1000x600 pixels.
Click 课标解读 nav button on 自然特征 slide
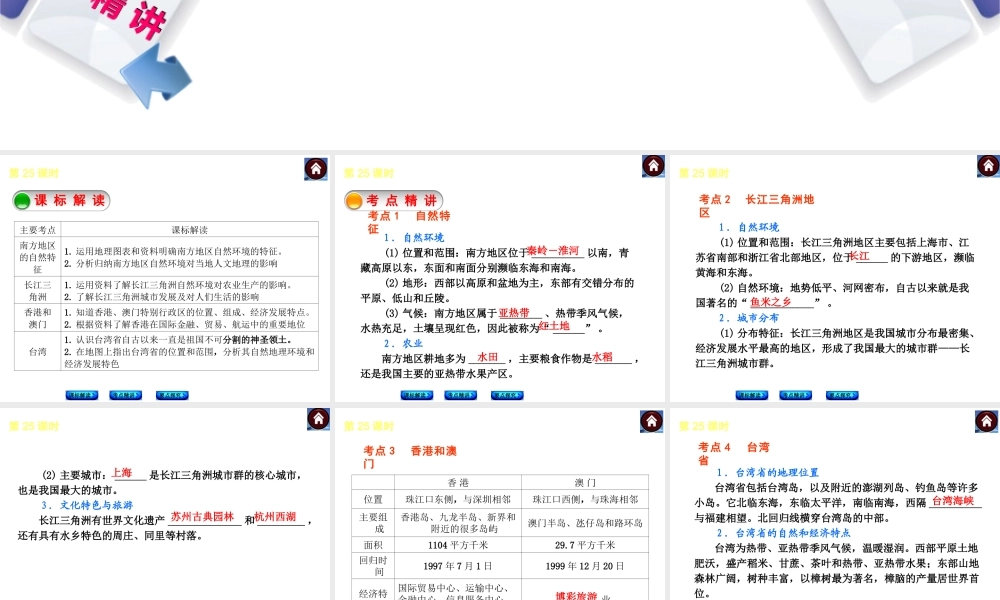[x=416, y=395]
